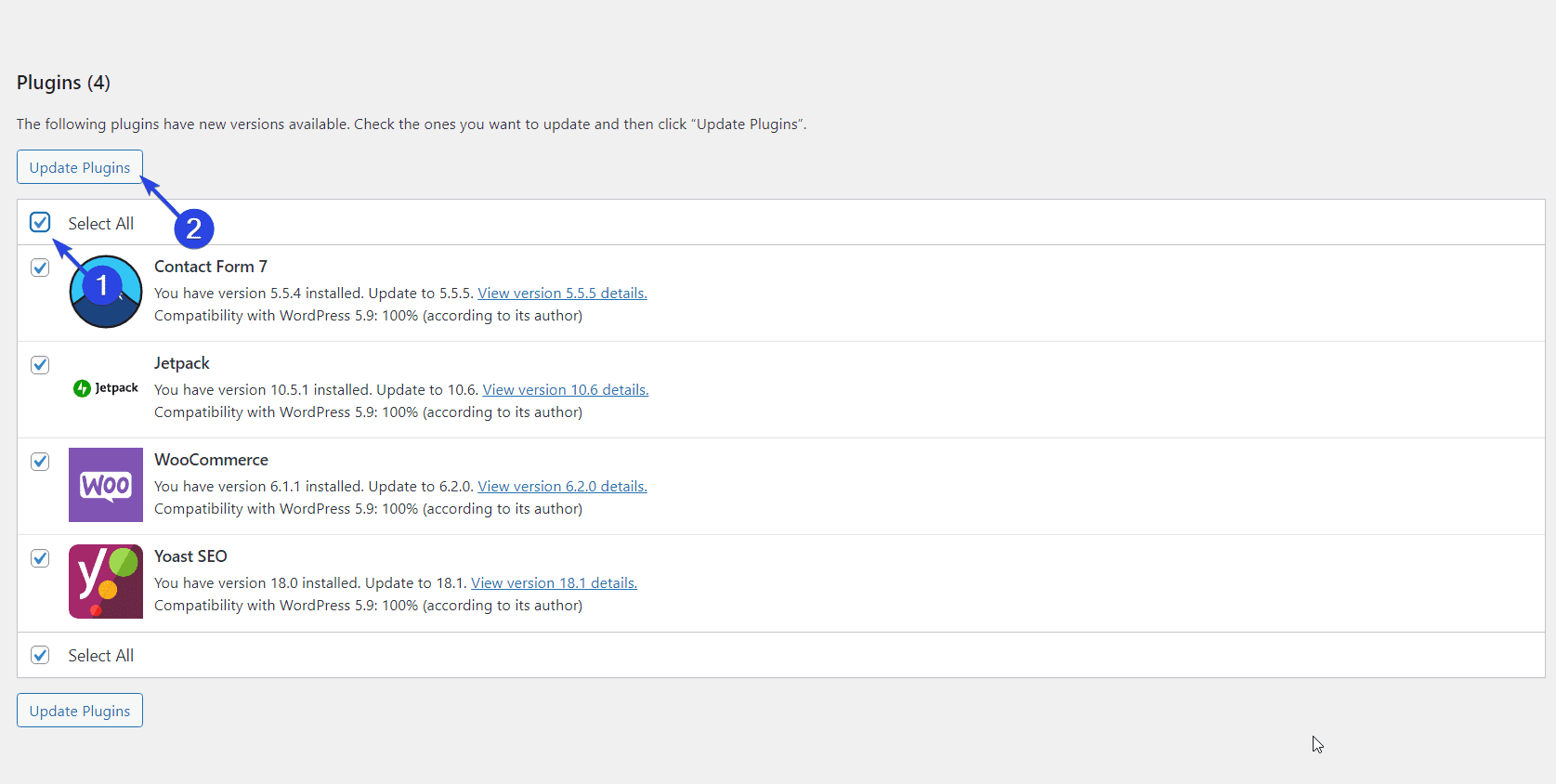Uncheck the WooCommerce plugin checkbox

point(40,461)
